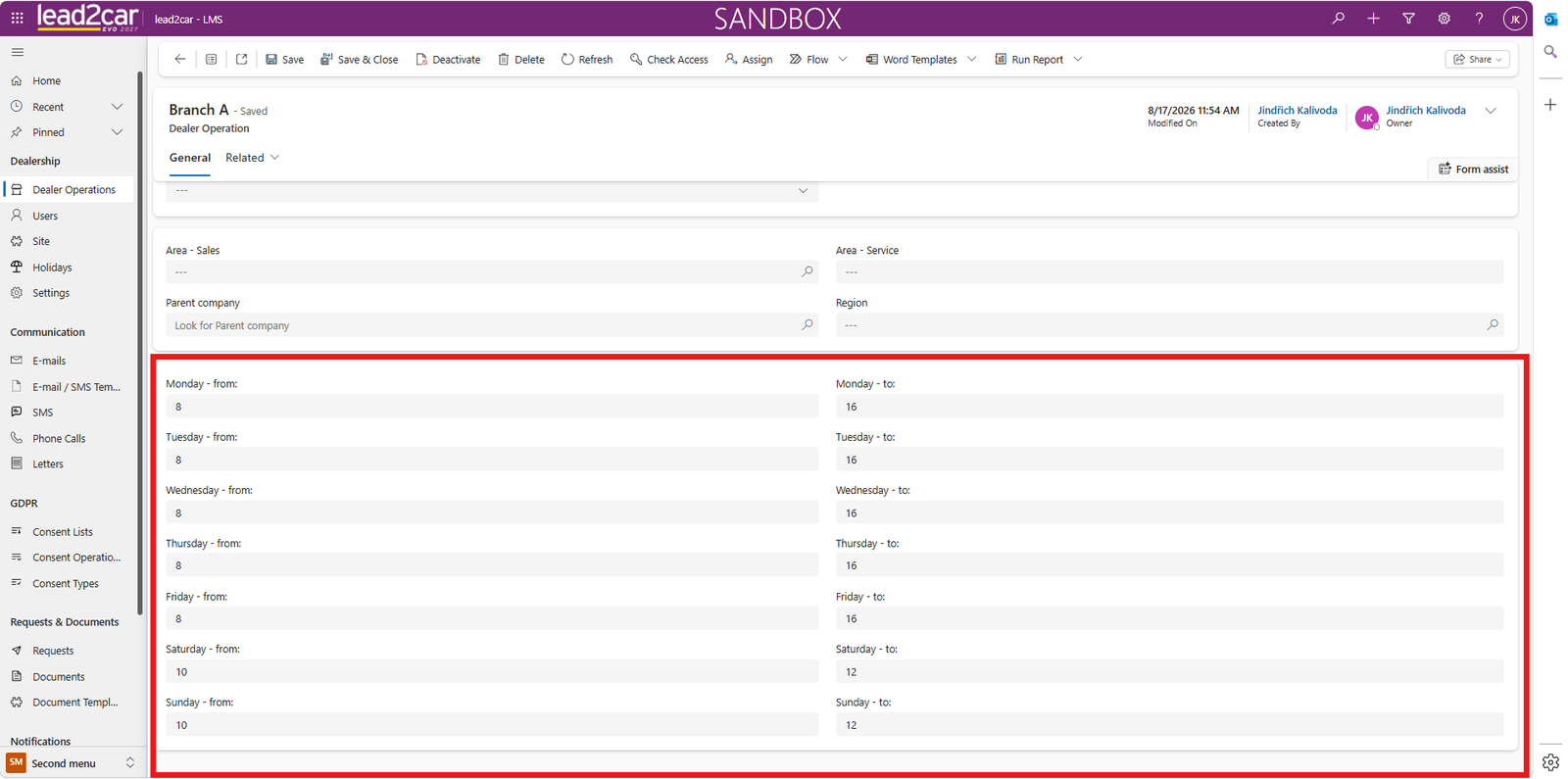Screen dimensions: 1568x779
Task: Click the Saturday - to input field
Action: (1169, 672)
